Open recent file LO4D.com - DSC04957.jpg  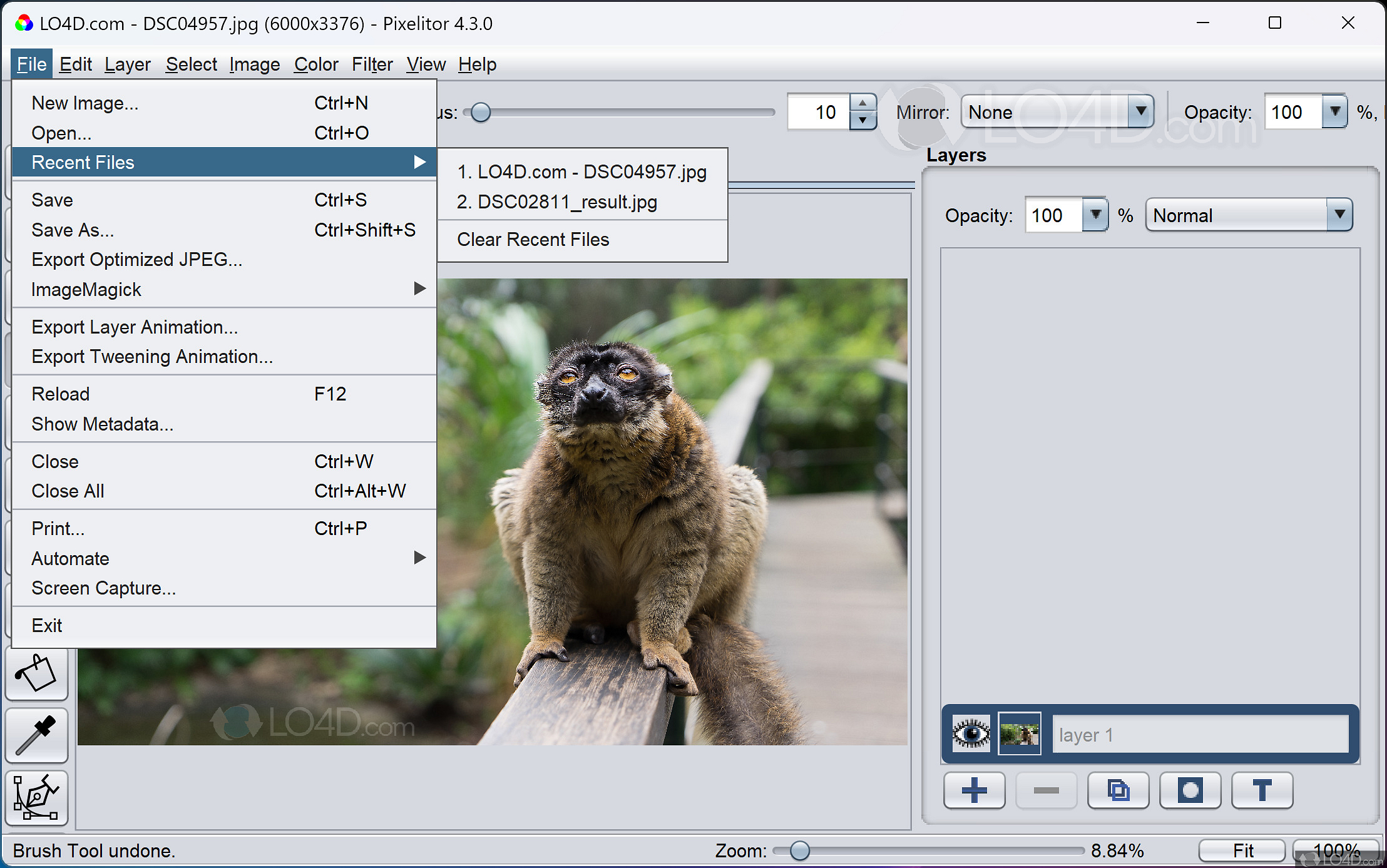[582, 172]
